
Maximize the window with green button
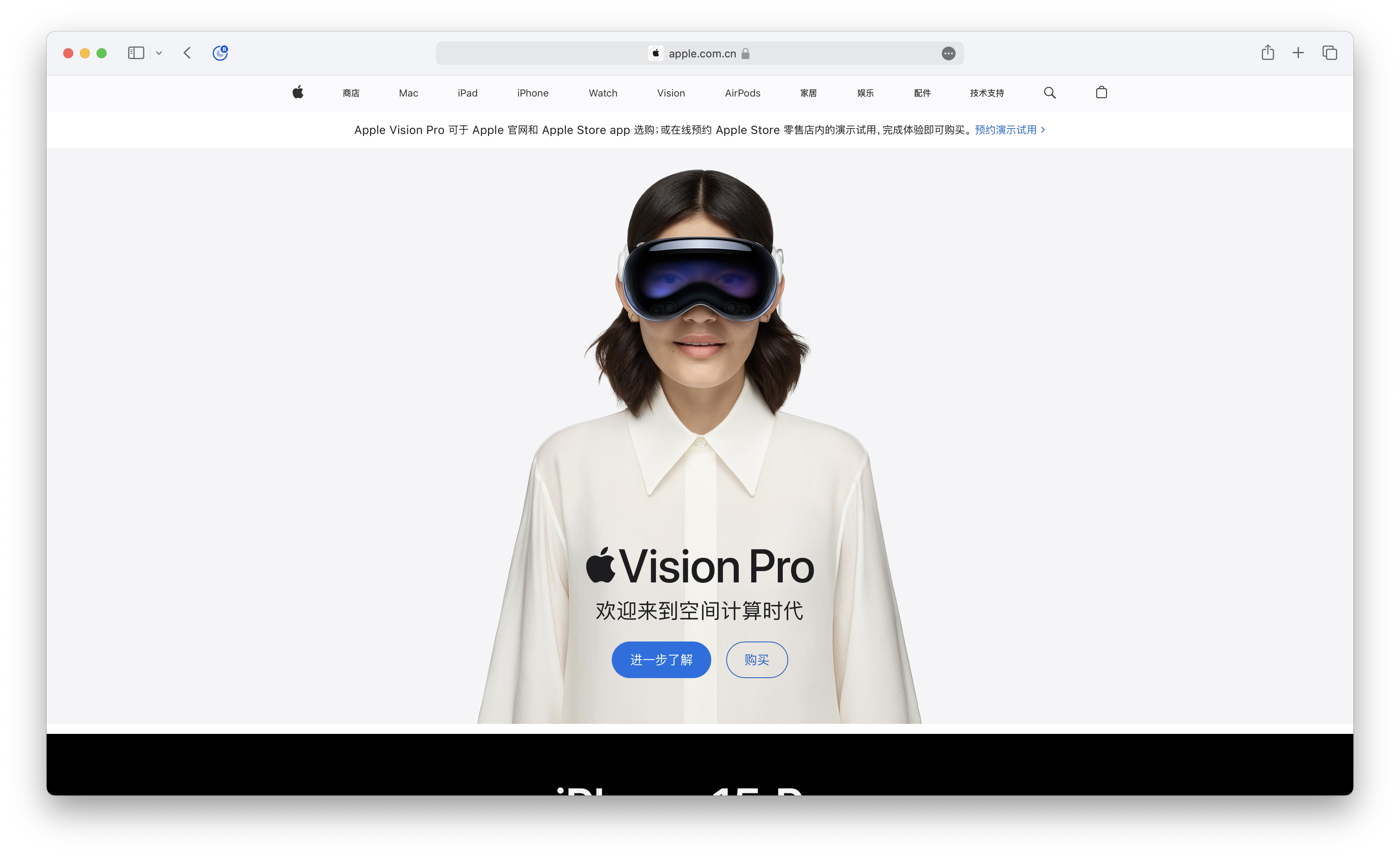[102, 53]
